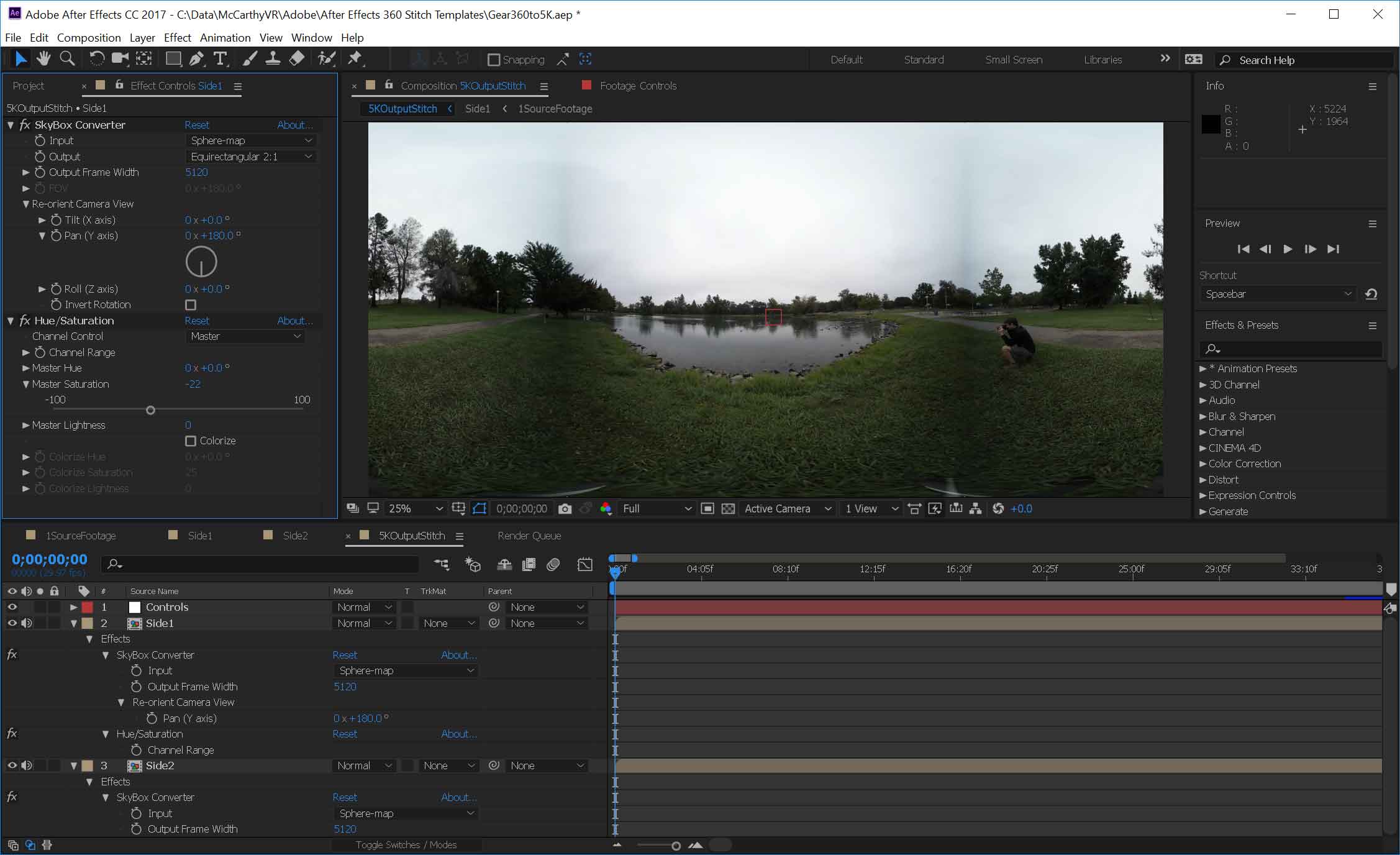Click Reset for SkyBox Converter effect
This screenshot has height=855, width=1400.
click(x=197, y=125)
